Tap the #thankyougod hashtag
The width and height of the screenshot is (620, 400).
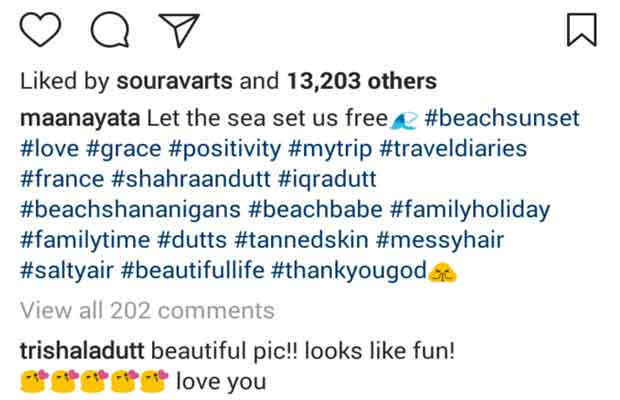[347, 270]
